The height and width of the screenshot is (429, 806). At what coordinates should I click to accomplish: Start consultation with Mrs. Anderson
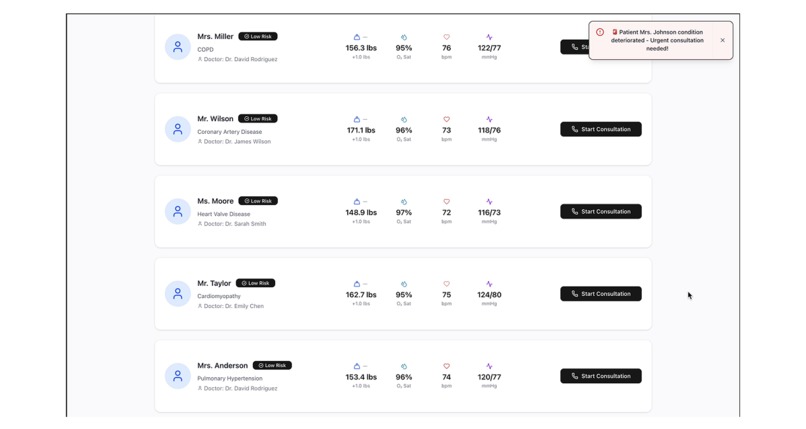600,376
